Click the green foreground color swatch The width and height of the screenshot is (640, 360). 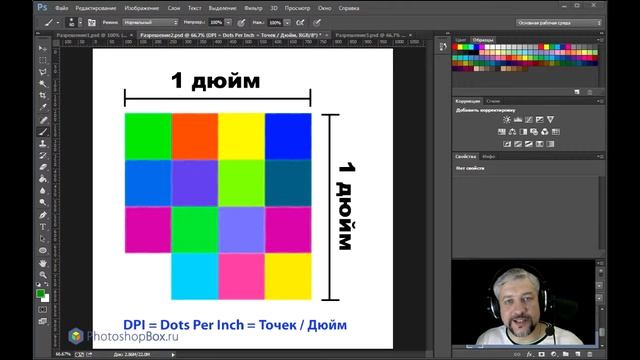click(x=40, y=293)
